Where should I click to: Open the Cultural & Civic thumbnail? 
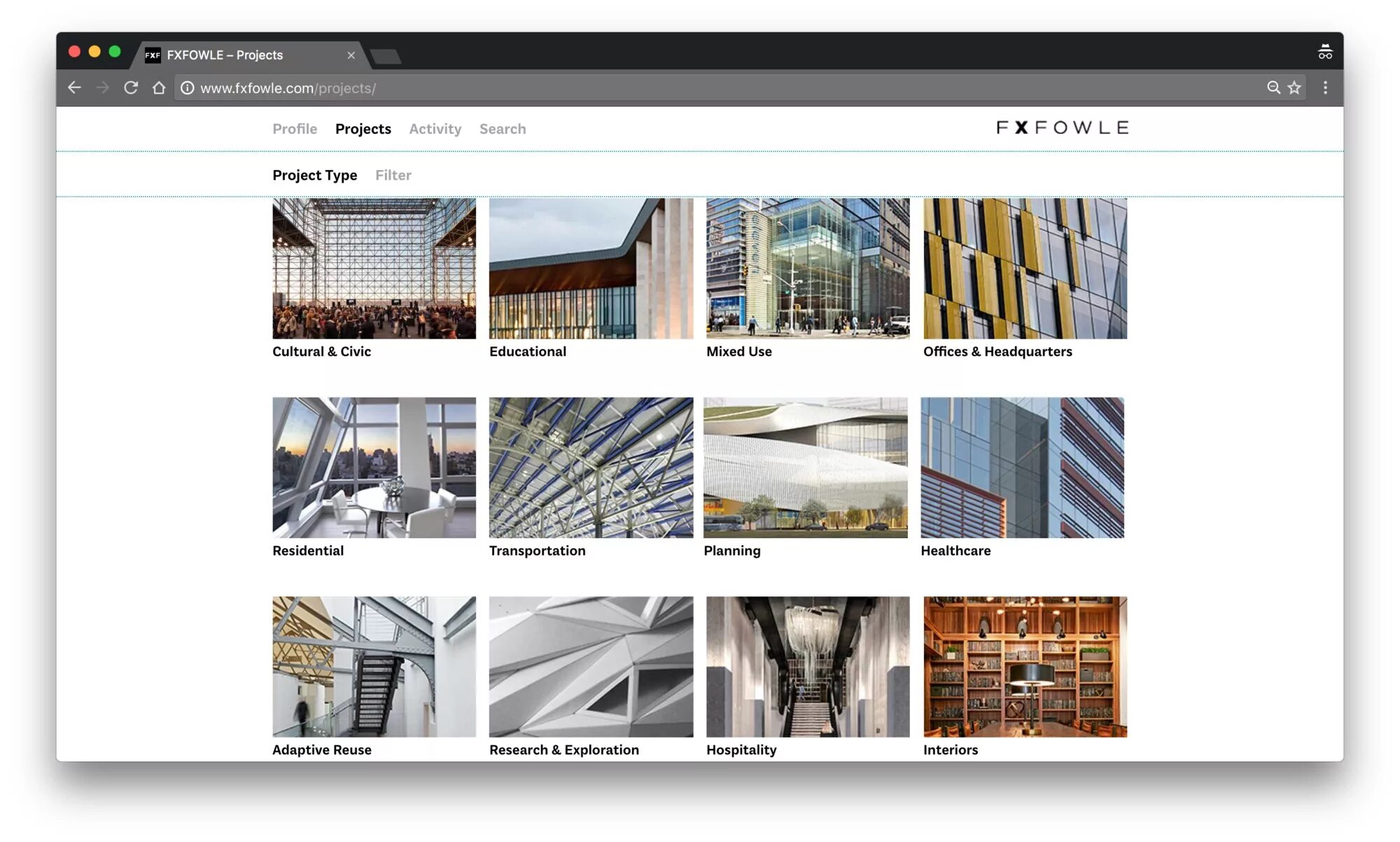click(x=374, y=268)
